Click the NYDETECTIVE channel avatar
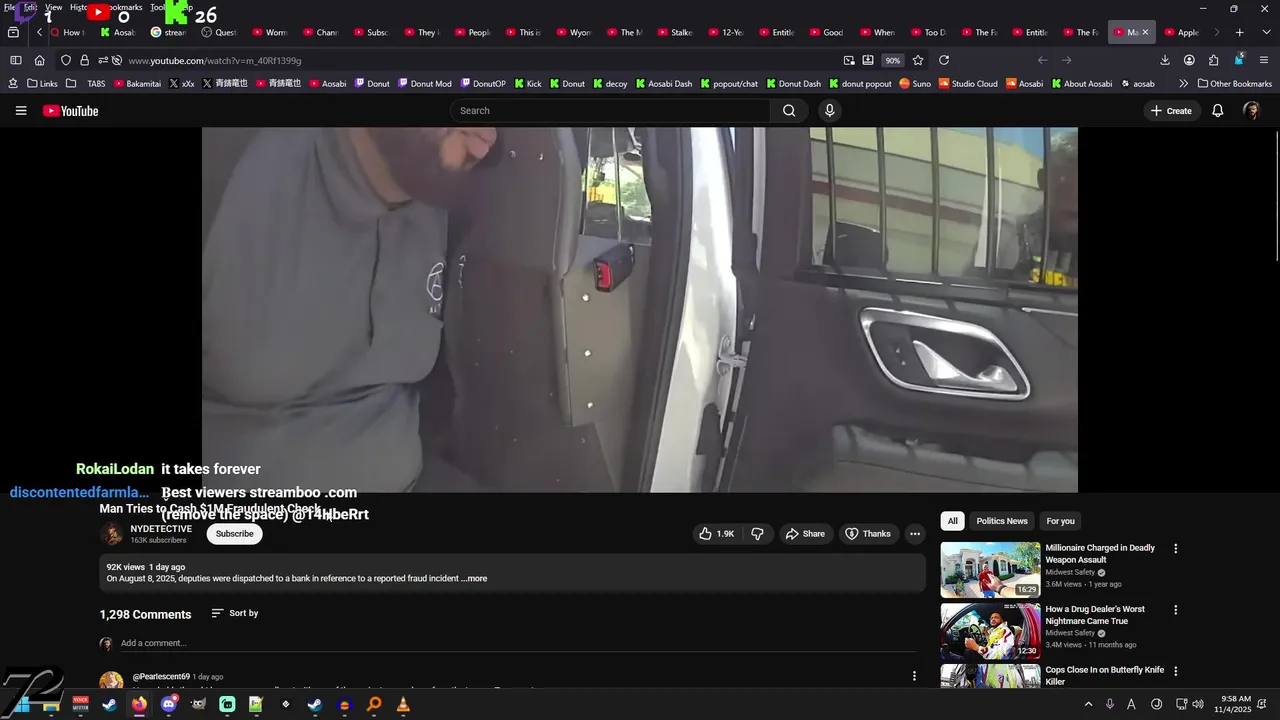 click(112, 534)
